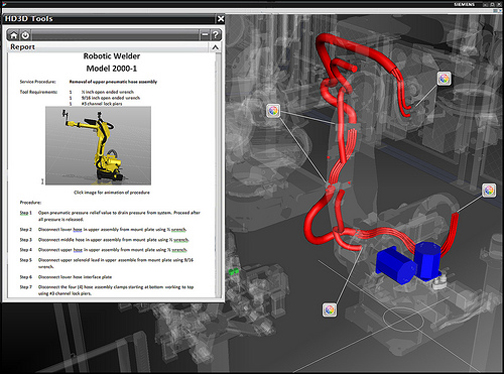Minimize the HD3D toolbar with minus icon

pyautogui.click(x=205, y=34)
